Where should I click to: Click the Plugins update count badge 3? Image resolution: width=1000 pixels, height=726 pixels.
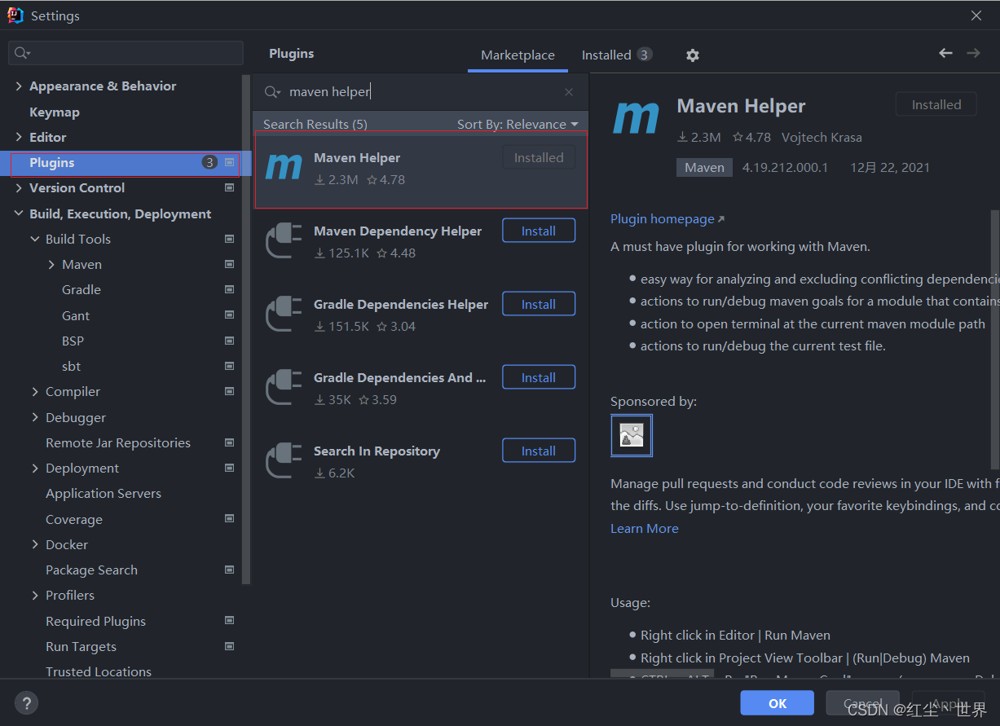point(209,163)
